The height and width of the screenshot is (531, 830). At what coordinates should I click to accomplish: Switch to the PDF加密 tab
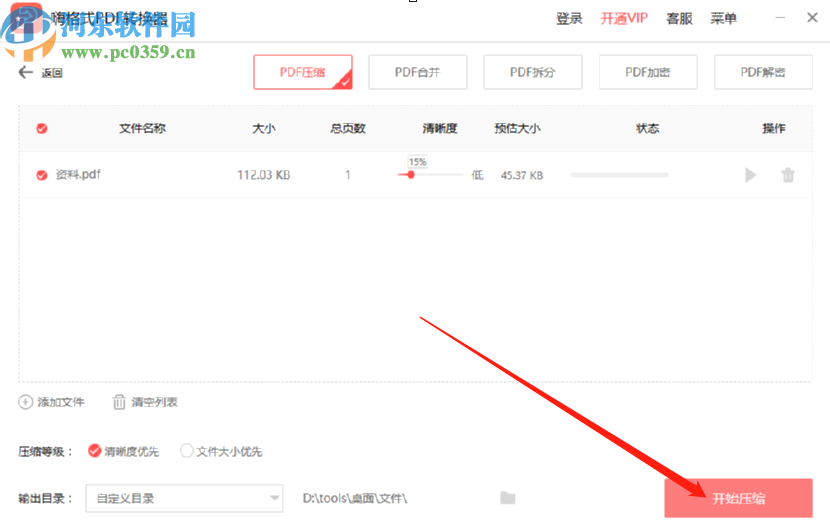pyautogui.click(x=648, y=72)
